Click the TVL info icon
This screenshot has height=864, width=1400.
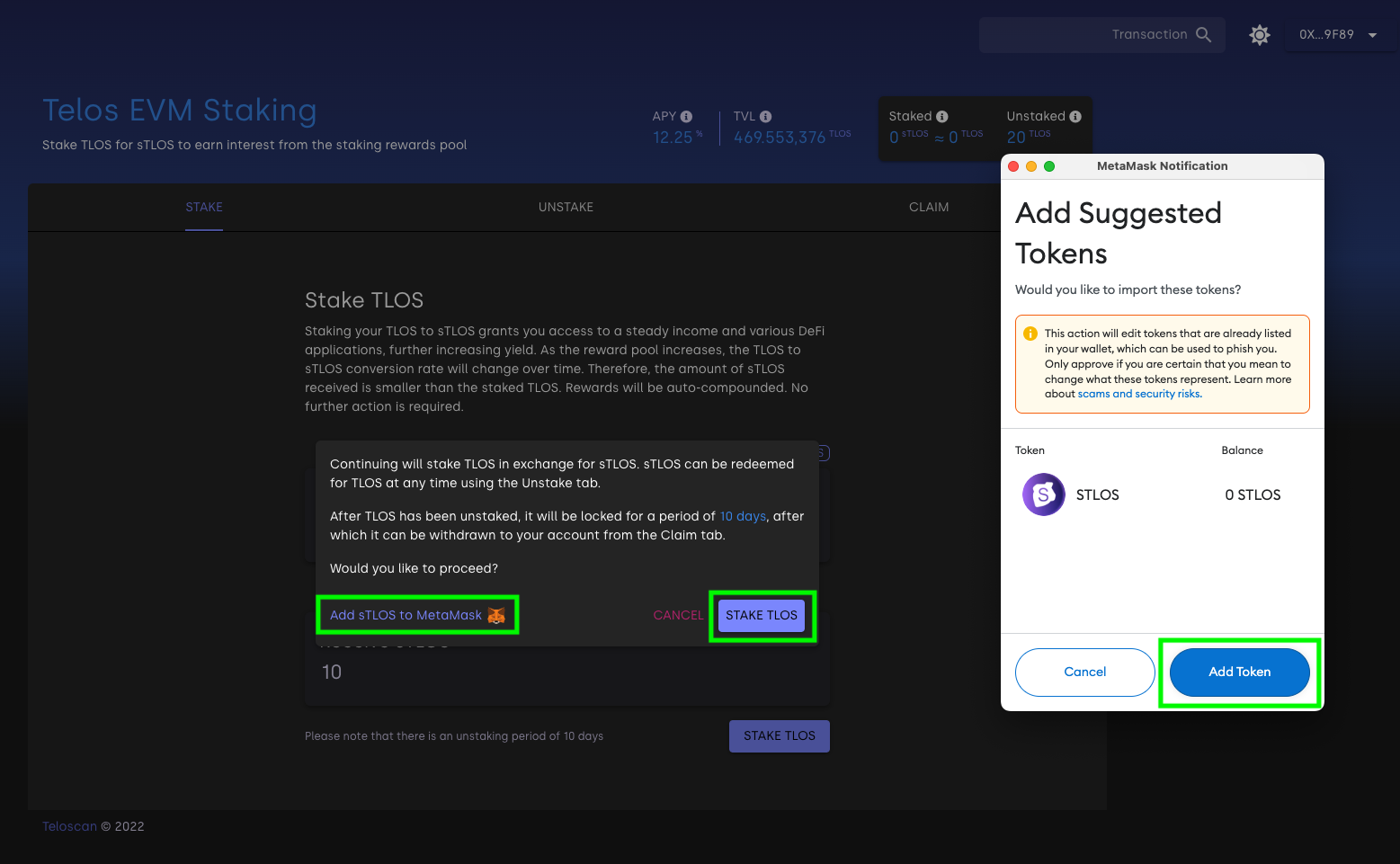pyautogui.click(x=766, y=117)
